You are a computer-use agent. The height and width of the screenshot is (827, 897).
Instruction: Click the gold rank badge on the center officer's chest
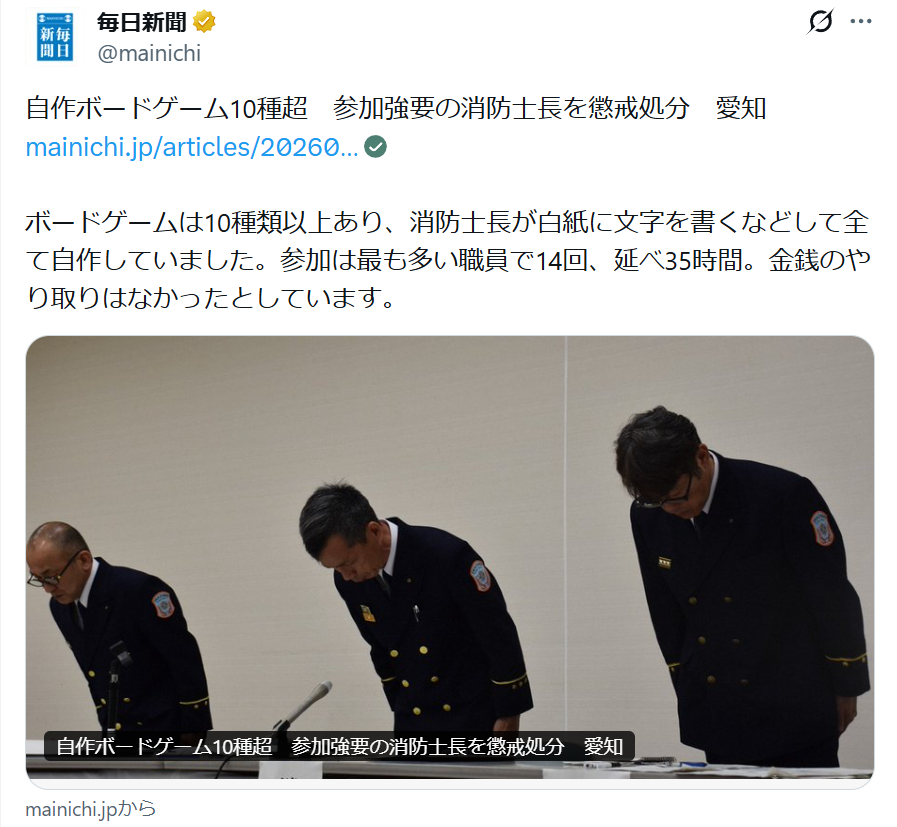point(367,614)
